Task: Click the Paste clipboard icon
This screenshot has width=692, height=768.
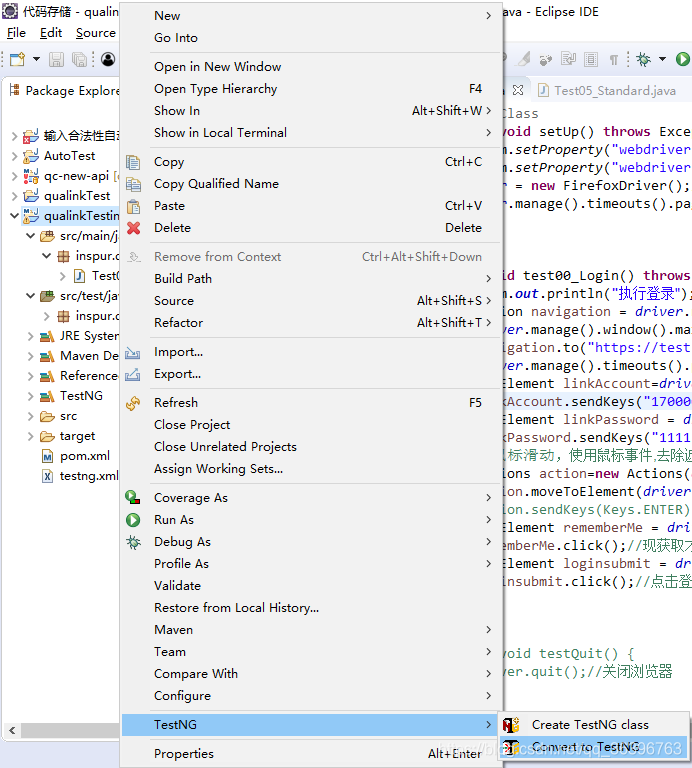Action: pyautogui.click(x=133, y=206)
